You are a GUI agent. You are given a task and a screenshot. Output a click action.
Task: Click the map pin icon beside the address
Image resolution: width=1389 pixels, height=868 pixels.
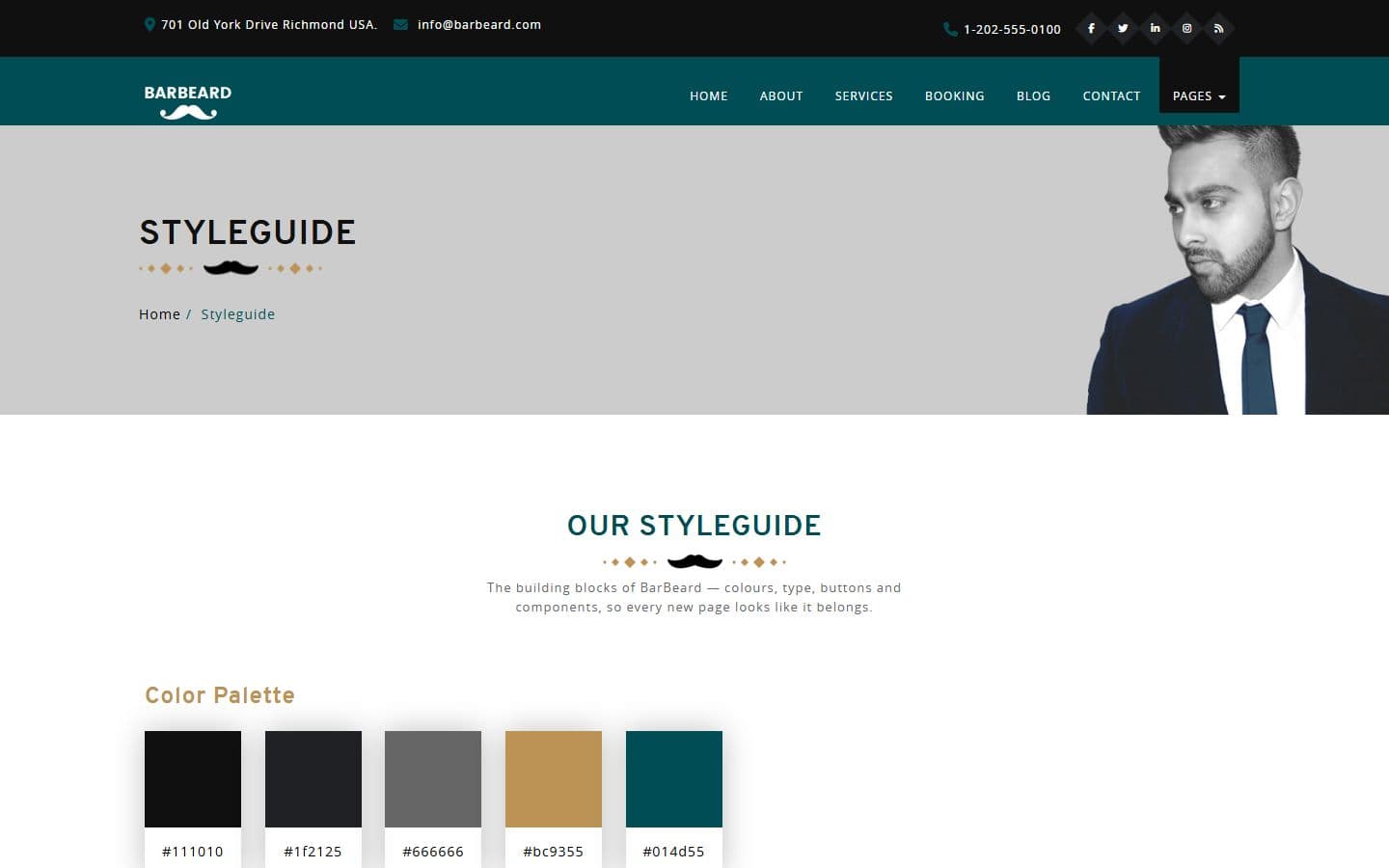(150, 24)
